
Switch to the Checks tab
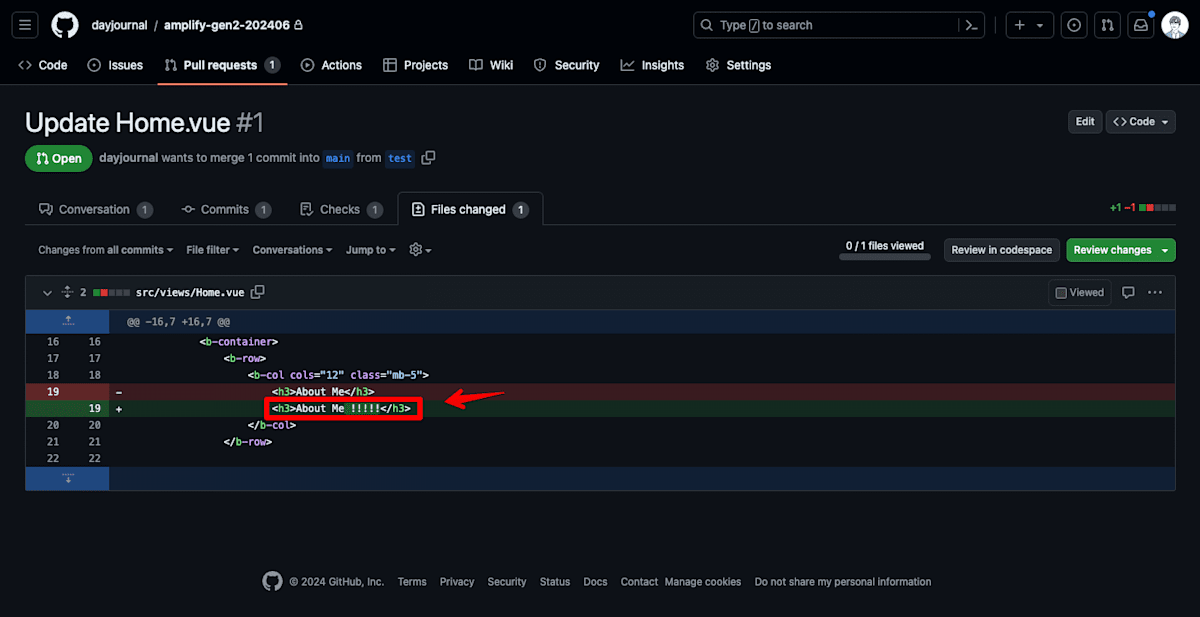coord(341,209)
